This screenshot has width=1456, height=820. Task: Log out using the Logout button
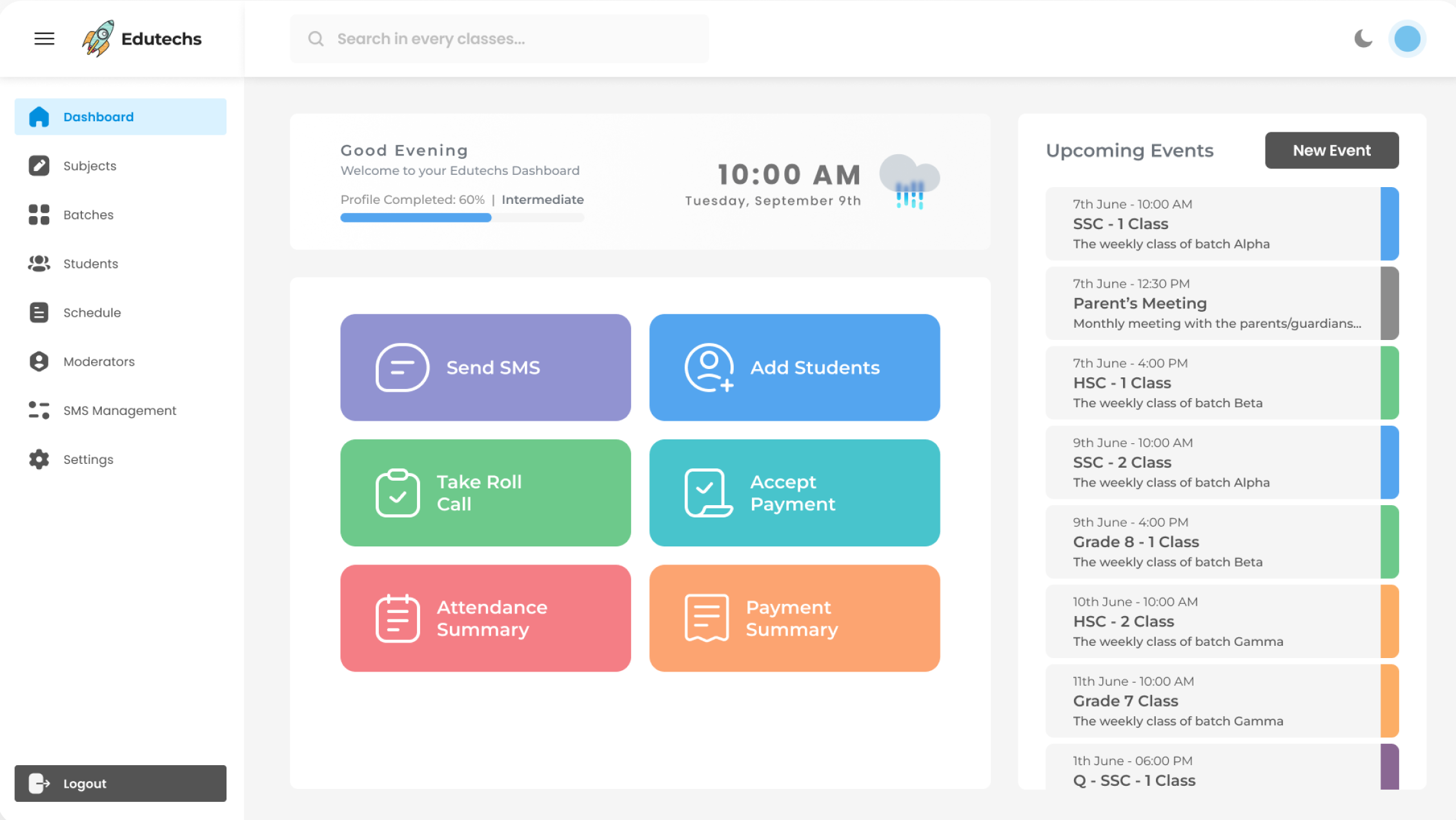click(x=120, y=783)
